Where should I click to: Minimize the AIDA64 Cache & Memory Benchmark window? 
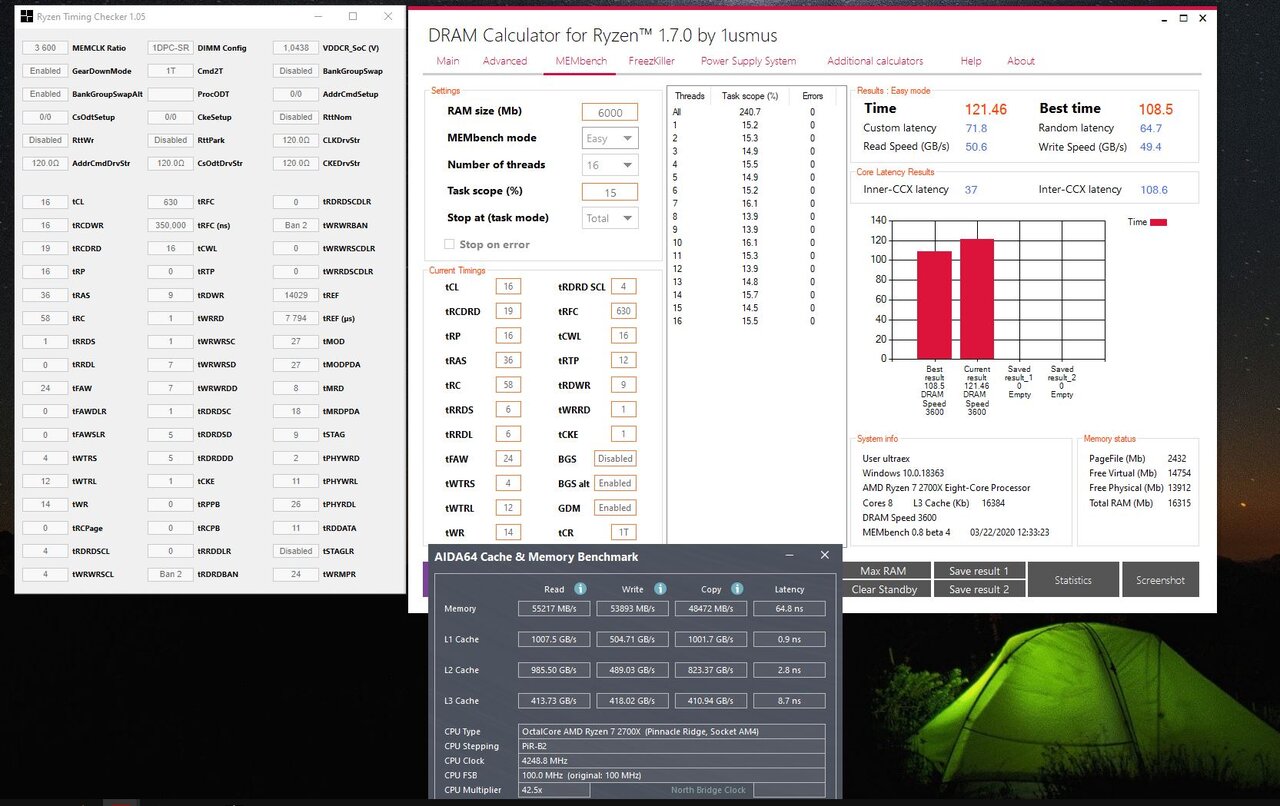coord(789,556)
